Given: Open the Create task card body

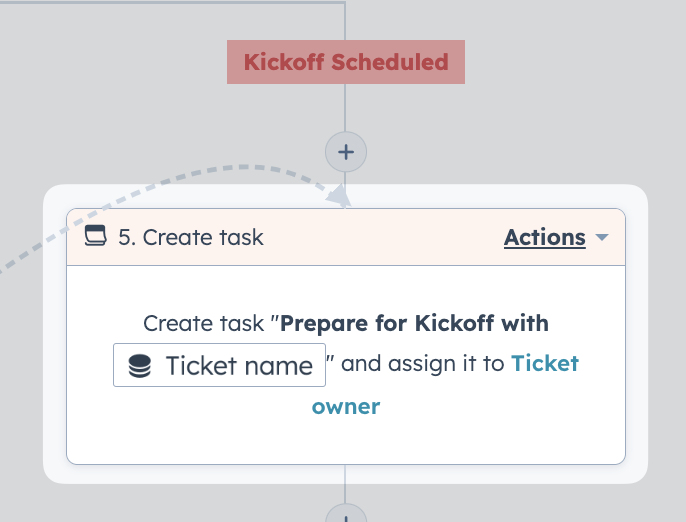Looking at the screenshot, I should [x=346, y=364].
